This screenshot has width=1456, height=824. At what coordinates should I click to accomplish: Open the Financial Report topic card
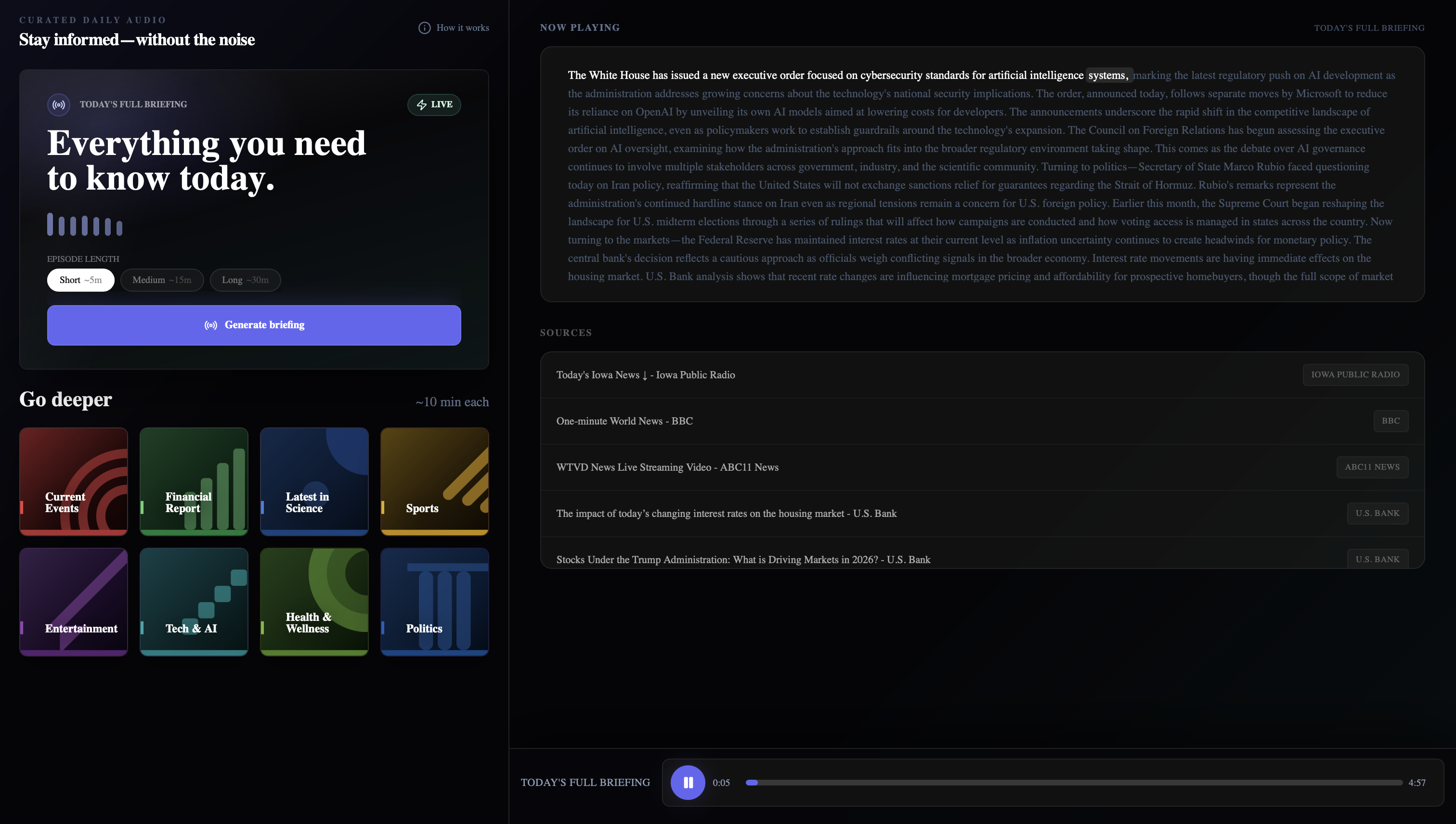(x=194, y=482)
